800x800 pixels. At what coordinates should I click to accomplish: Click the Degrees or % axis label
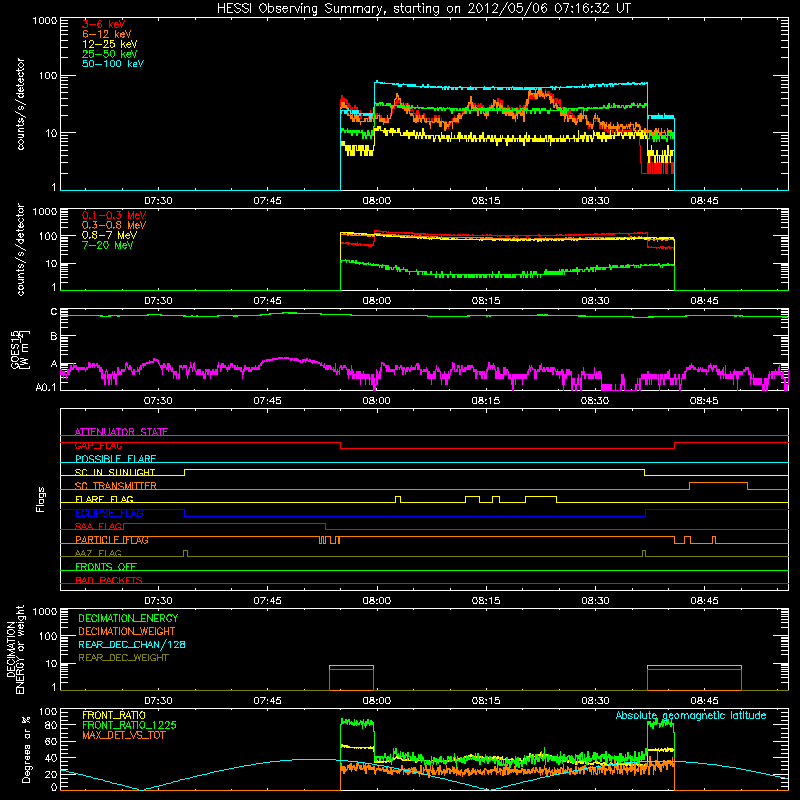27,749
